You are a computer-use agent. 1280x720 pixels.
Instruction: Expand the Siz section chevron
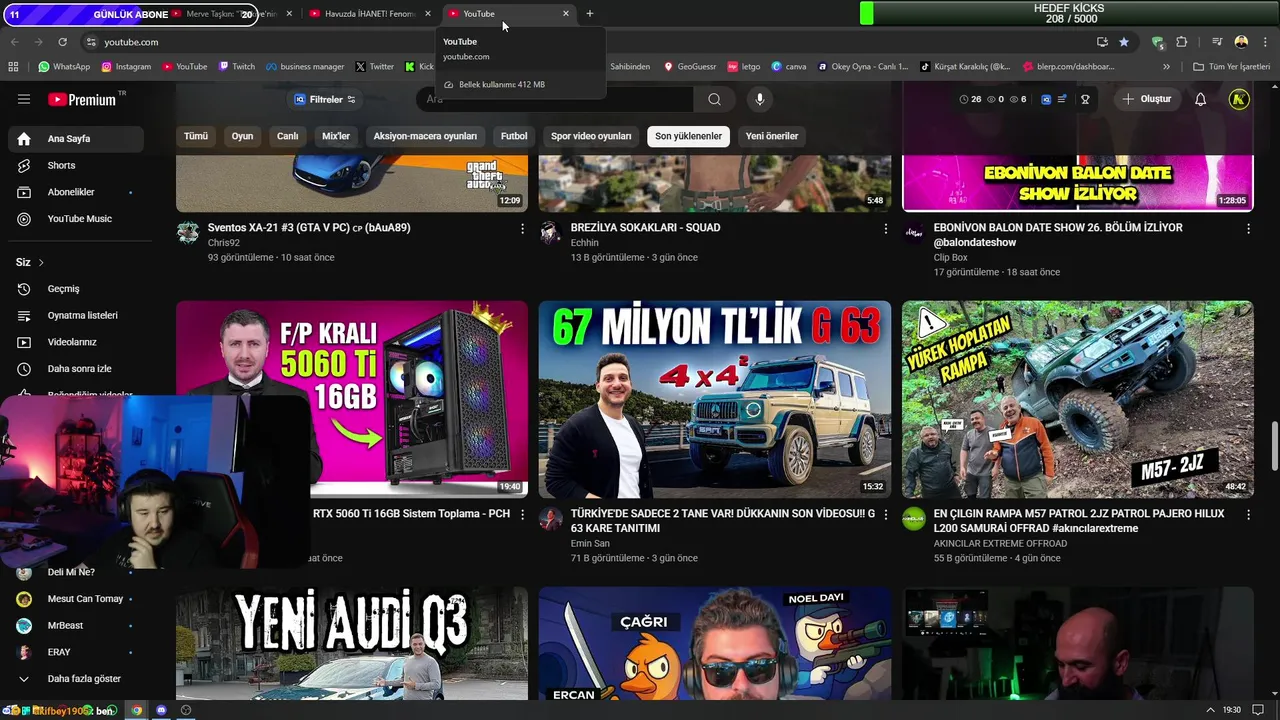tap(41, 262)
